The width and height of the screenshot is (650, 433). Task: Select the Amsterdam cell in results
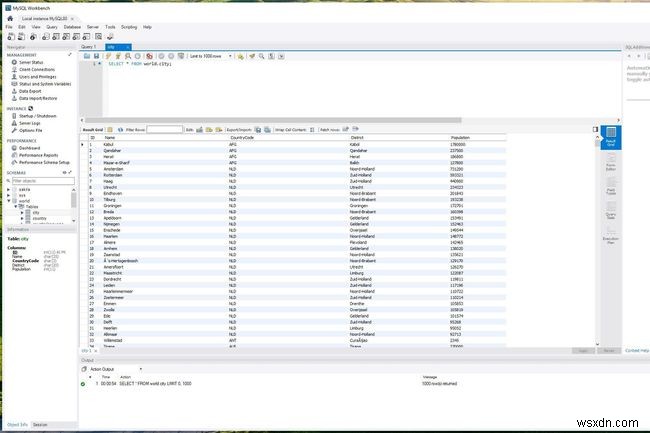[x=113, y=169]
